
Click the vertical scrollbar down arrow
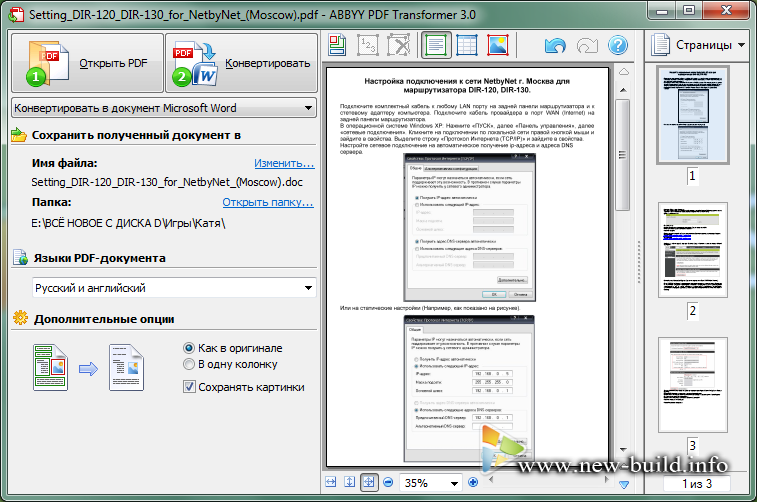pyautogui.click(x=623, y=449)
